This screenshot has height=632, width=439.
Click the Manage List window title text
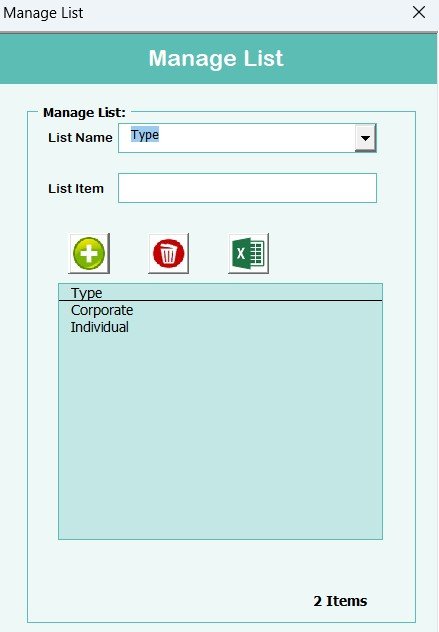click(x=43, y=13)
